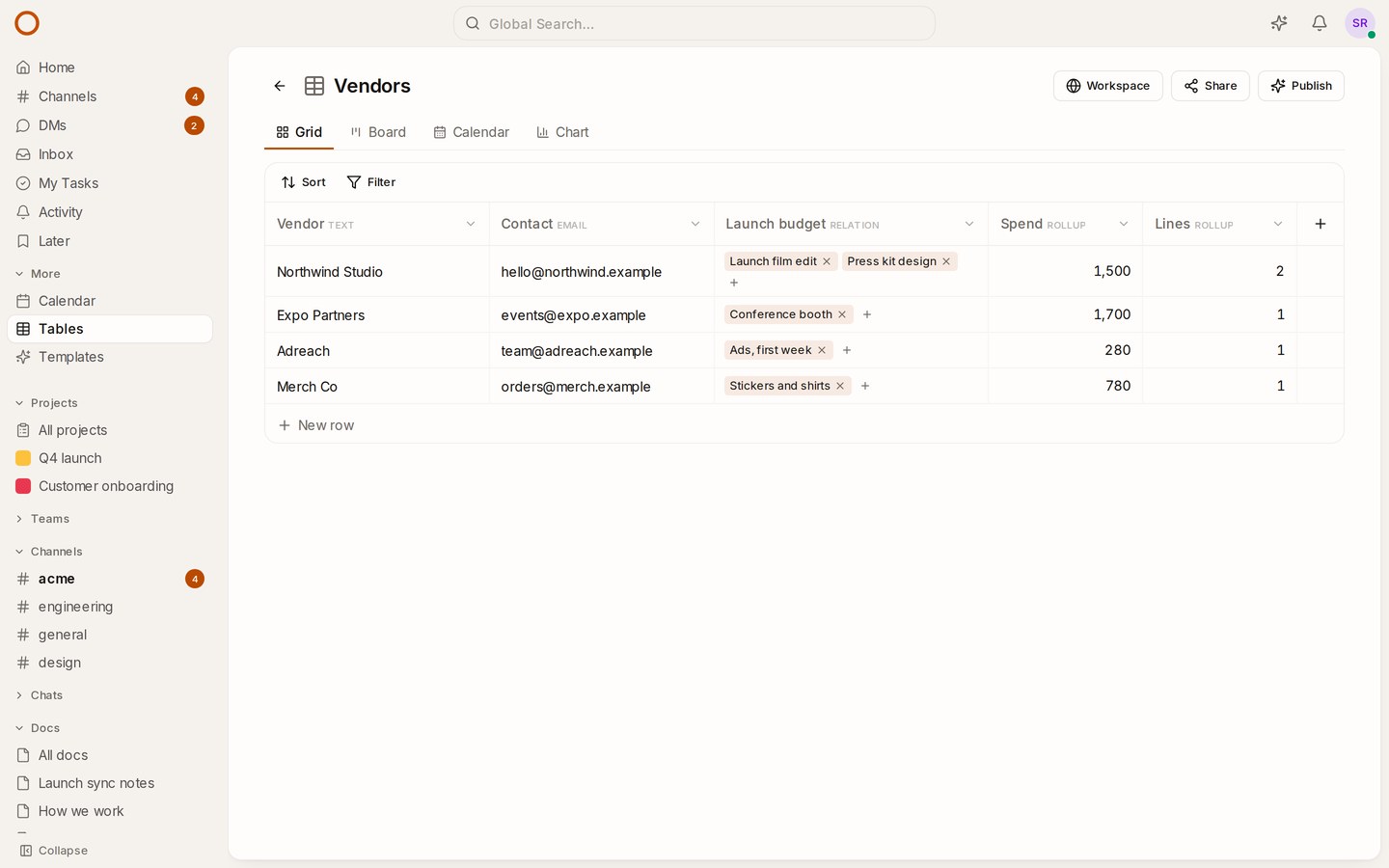This screenshot has width=1389, height=868.
Task: Click the Share button
Action: point(1211,86)
